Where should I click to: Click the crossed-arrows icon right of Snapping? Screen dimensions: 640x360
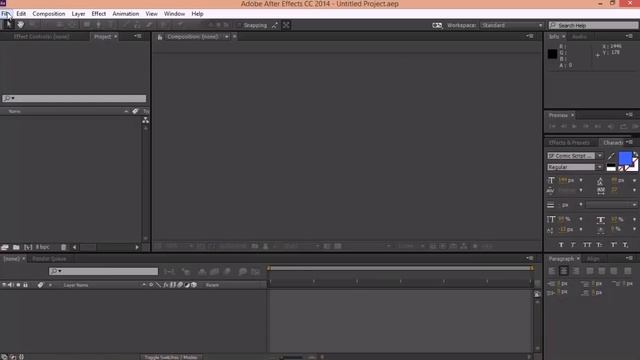click(x=286, y=25)
